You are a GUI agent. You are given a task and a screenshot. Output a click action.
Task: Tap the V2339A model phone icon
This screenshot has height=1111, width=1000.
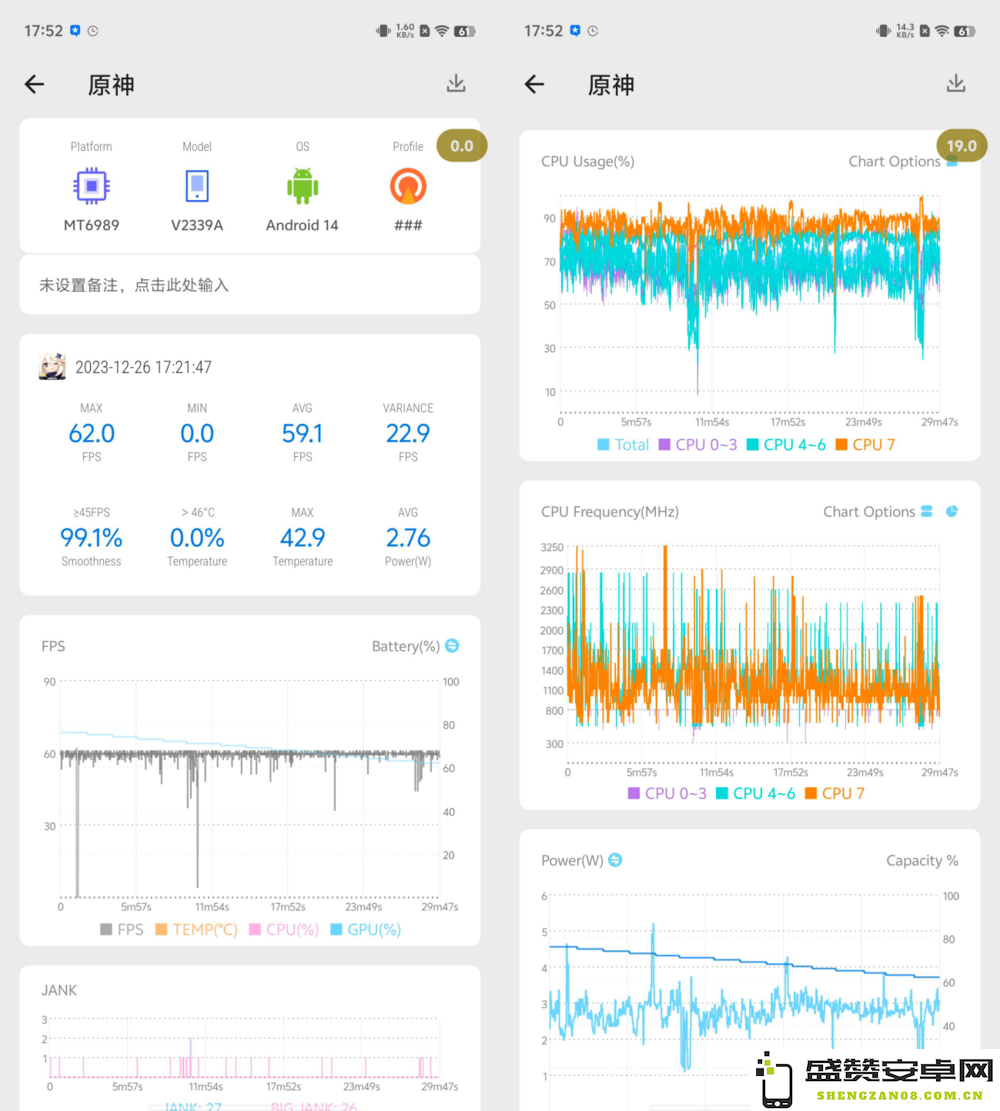pos(197,186)
